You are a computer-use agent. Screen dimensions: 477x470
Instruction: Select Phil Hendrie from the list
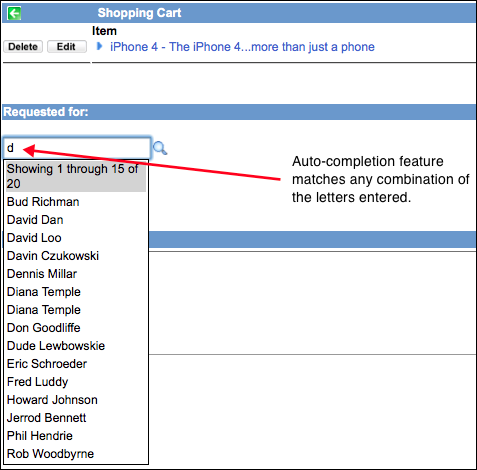click(x=76, y=436)
